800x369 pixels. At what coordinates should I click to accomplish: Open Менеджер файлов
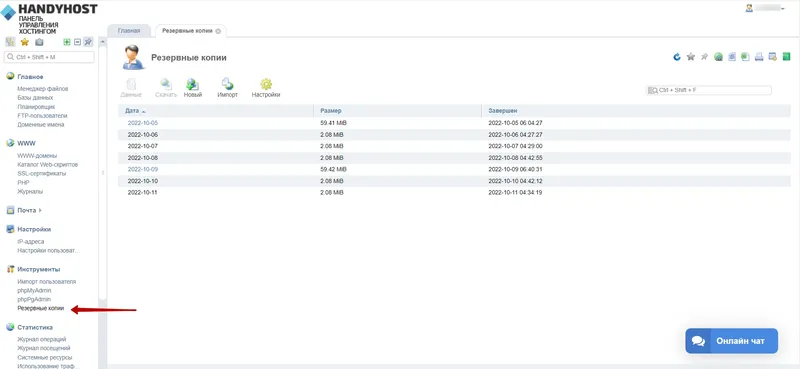coord(43,89)
